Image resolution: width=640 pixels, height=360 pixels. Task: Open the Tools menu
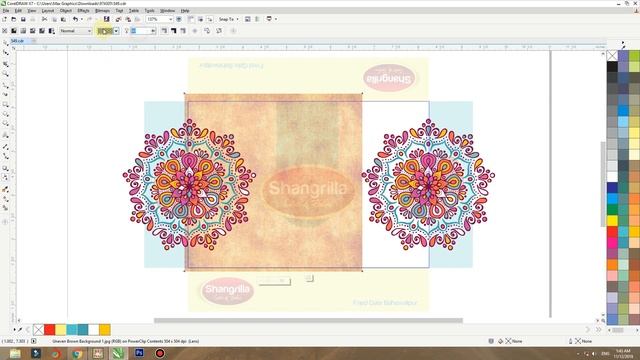tap(149, 11)
